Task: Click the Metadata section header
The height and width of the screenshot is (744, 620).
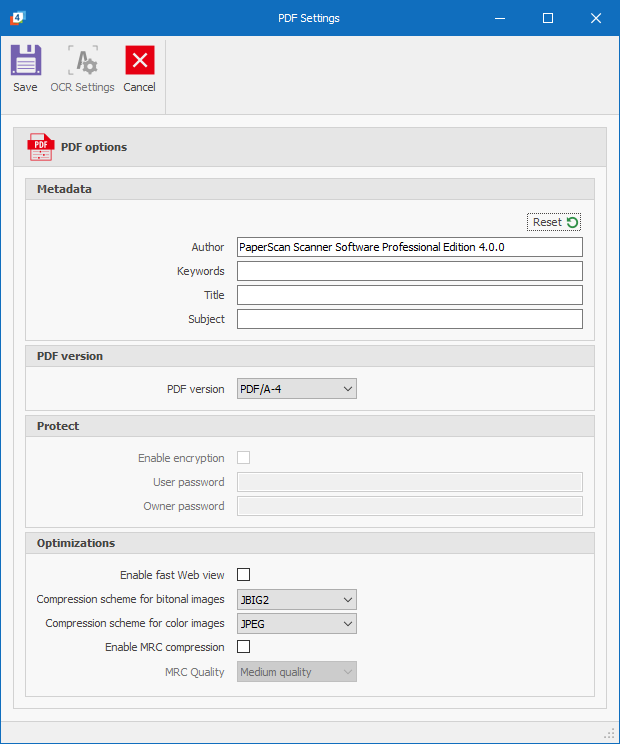Action: click(x=310, y=189)
